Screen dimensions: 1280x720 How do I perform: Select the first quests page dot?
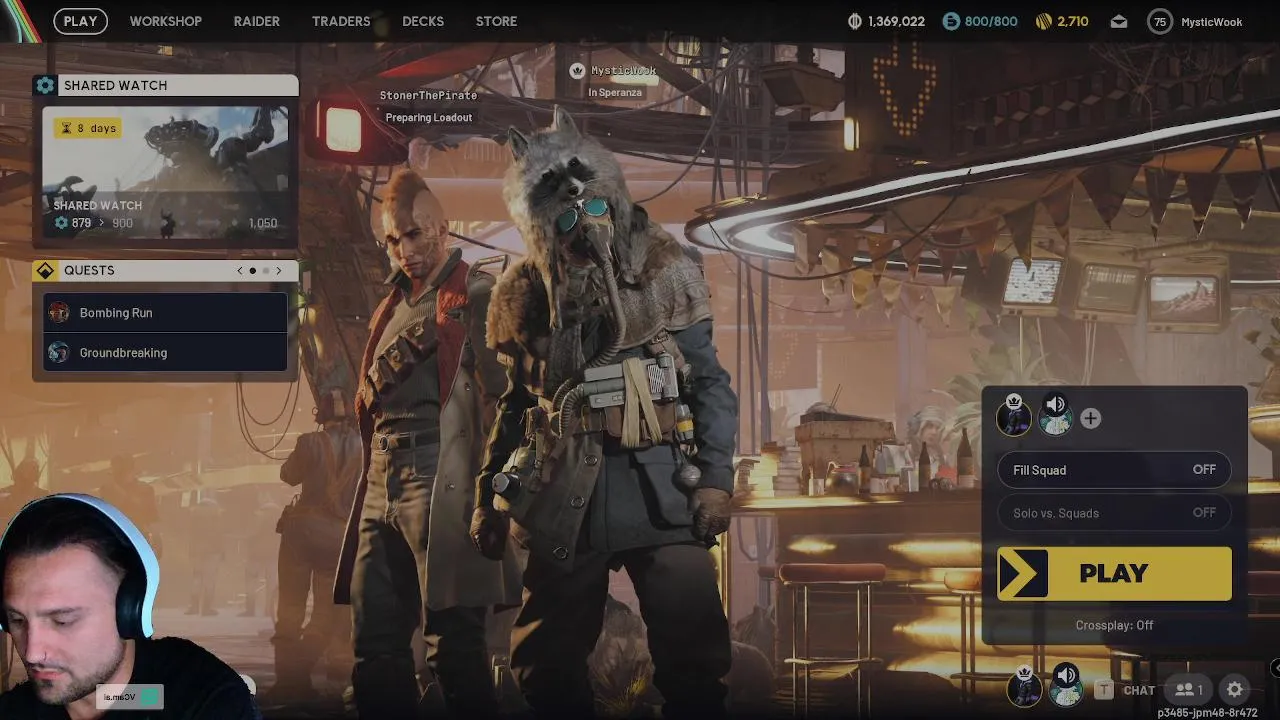[253, 271]
